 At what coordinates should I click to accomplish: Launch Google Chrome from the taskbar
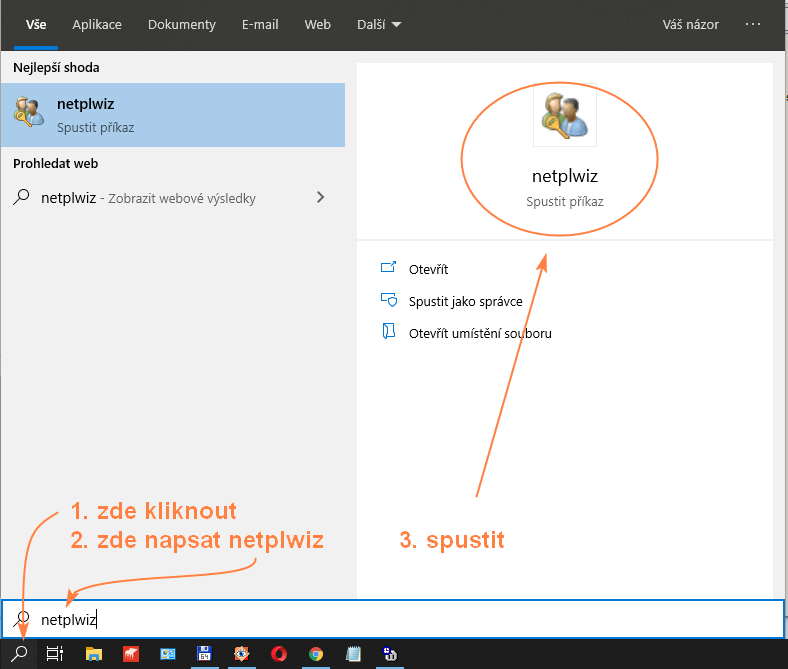coord(316,654)
